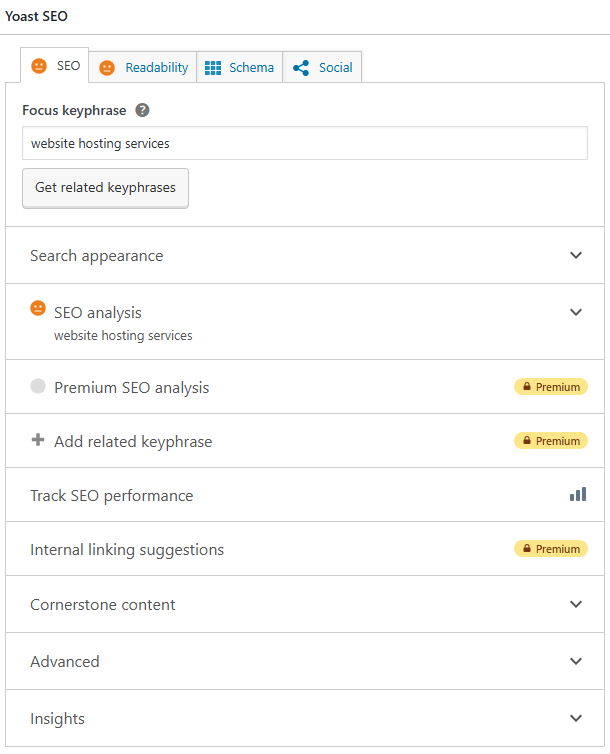This screenshot has width=610, height=754.
Task: Click the Premium badge on Add related keyphrase
Action: pyautogui.click(x=550, y=441)
